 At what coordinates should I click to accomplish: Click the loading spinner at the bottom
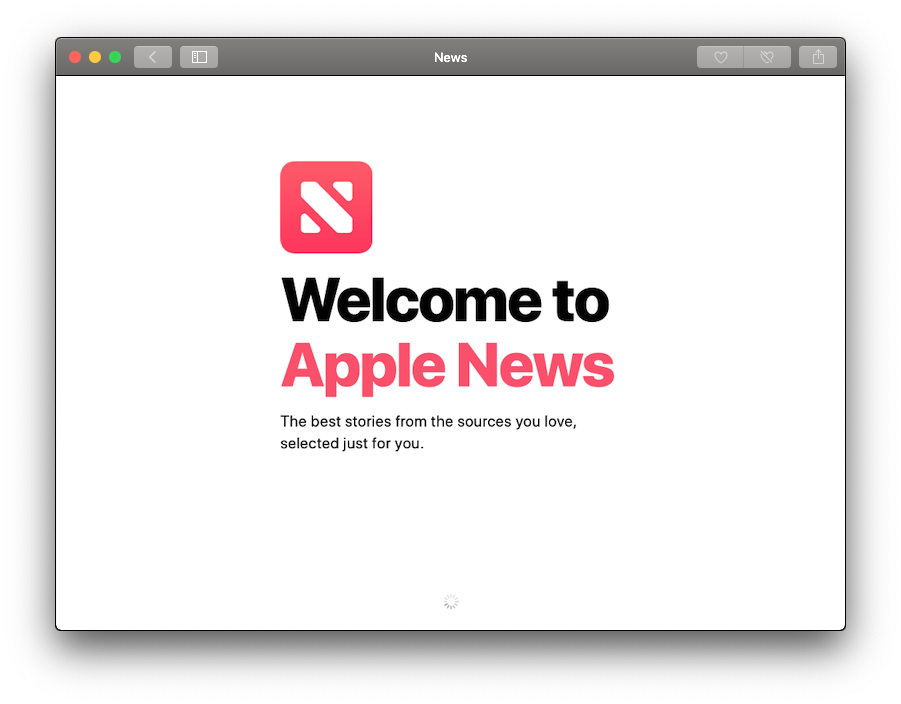pyautogui.click(x=451, y=602)
